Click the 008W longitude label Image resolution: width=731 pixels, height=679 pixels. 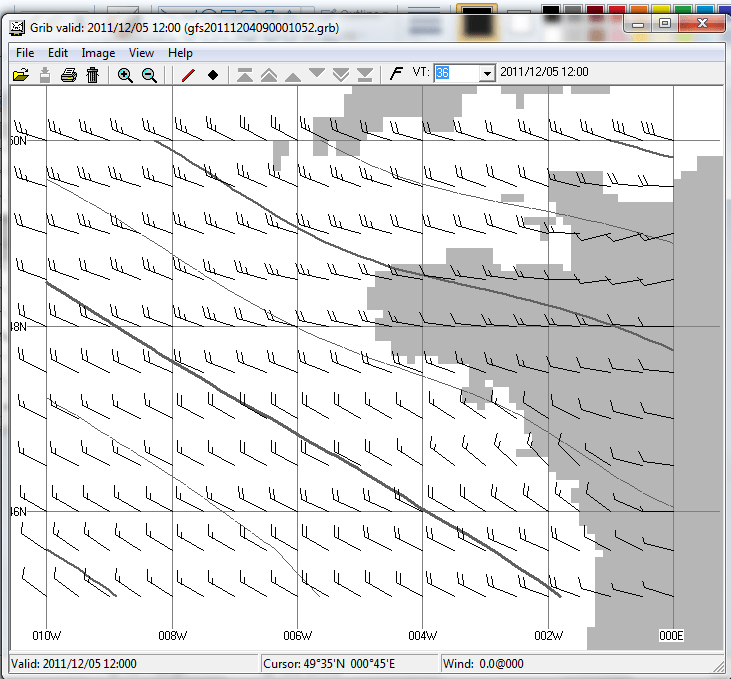pyautogui.click(x=172, y=636)
